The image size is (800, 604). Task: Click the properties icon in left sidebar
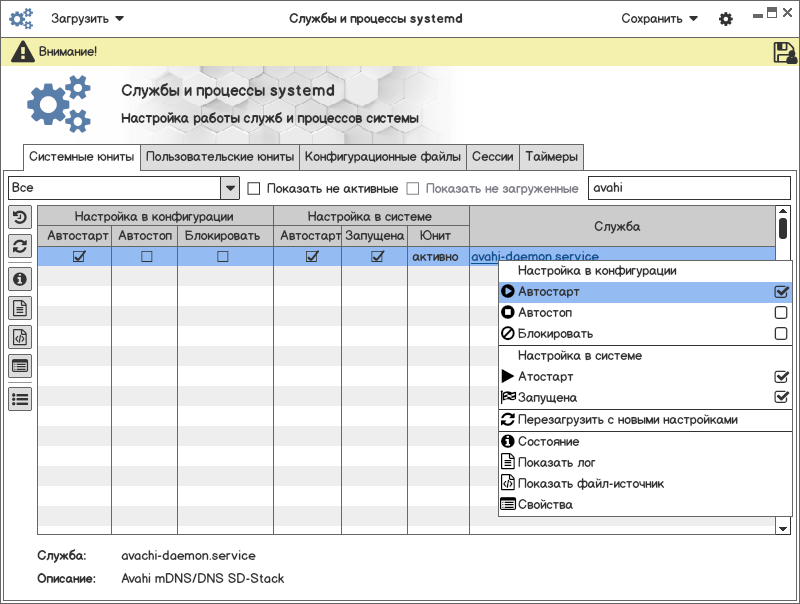(20, 367)
